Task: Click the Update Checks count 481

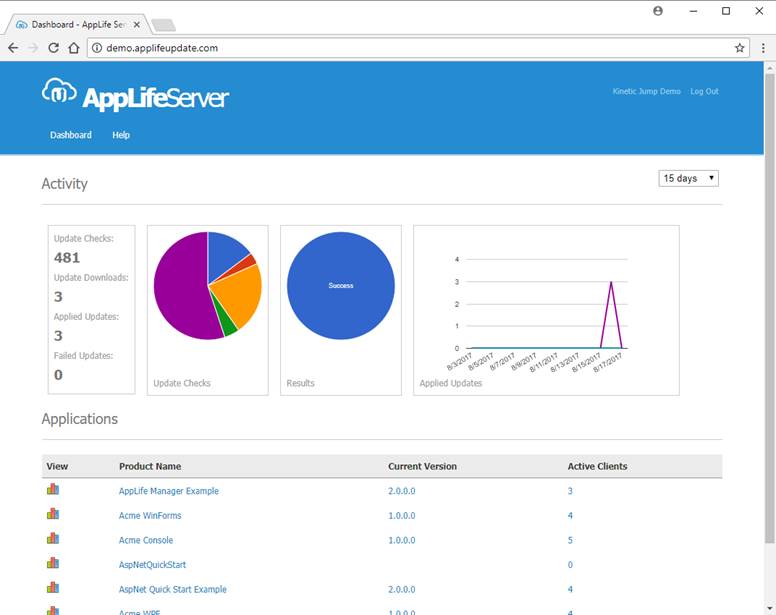Action: tap(67, 258)
